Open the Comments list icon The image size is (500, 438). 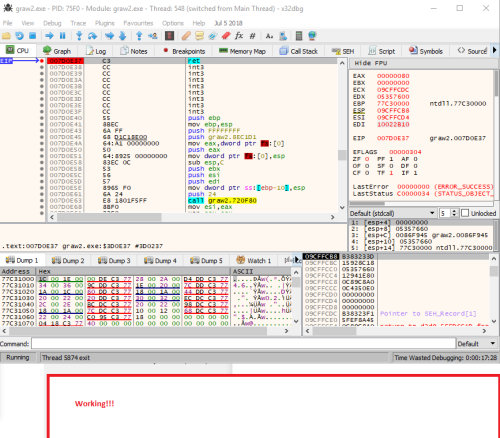[x=199, y=36]
